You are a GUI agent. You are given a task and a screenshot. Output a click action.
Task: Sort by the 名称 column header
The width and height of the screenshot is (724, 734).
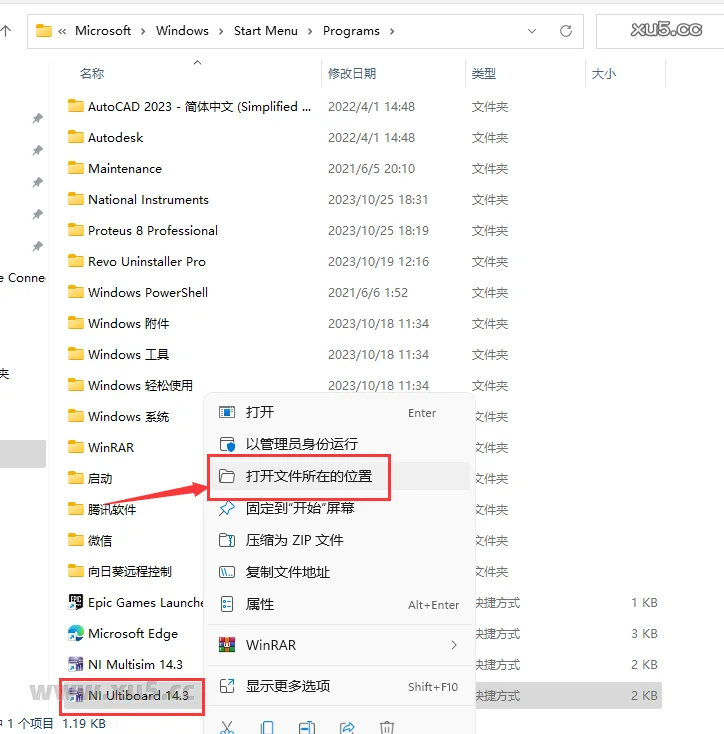pyautogui.click(x=92, y=73)
